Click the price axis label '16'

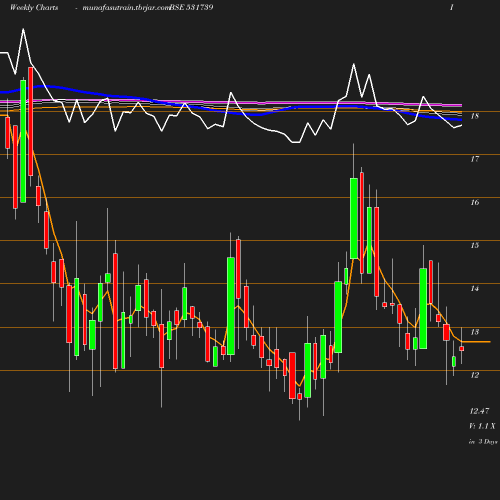pyautogui.click(x=475, y=202)
